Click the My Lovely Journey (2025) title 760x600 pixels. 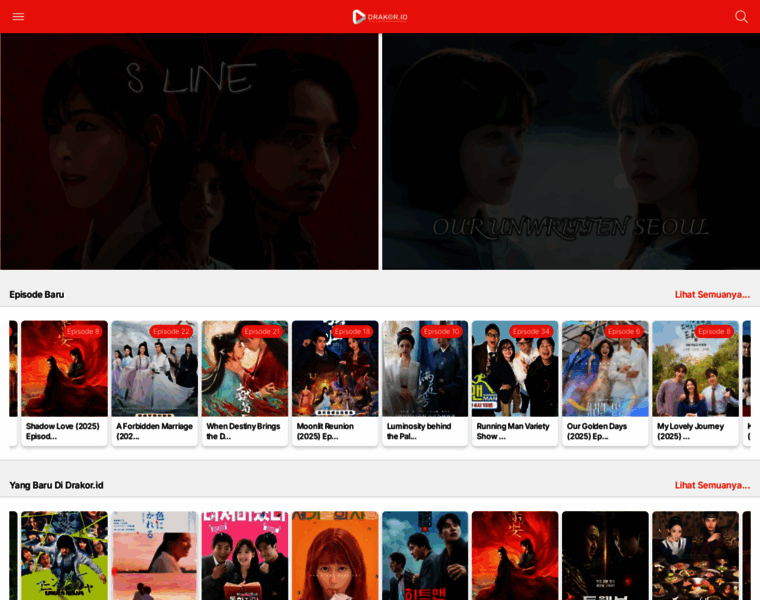690,431
